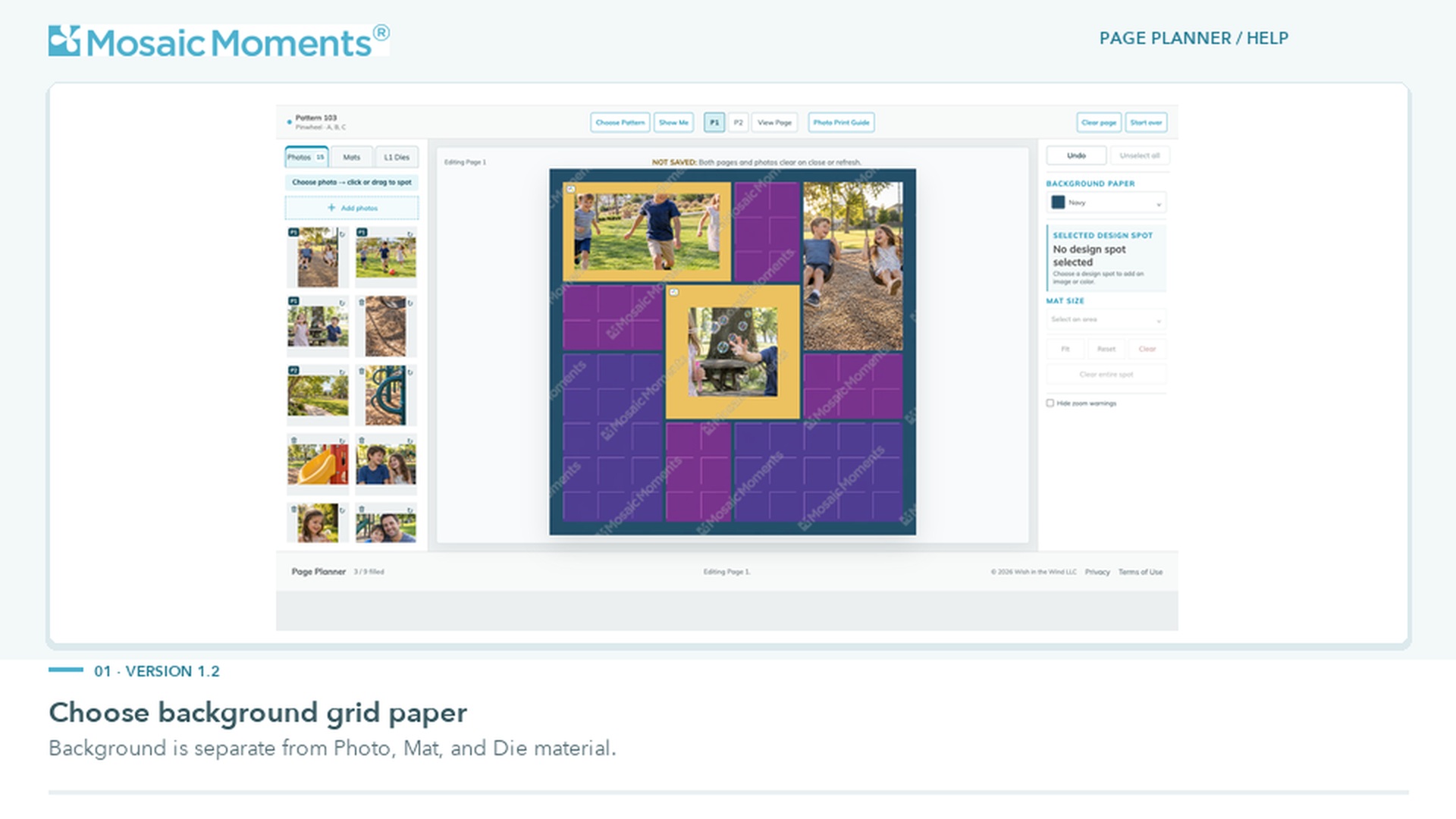The width and height of the screenshot is (1456, 819).
Task: Switch to the Mats tab
Action: [352, 157]
